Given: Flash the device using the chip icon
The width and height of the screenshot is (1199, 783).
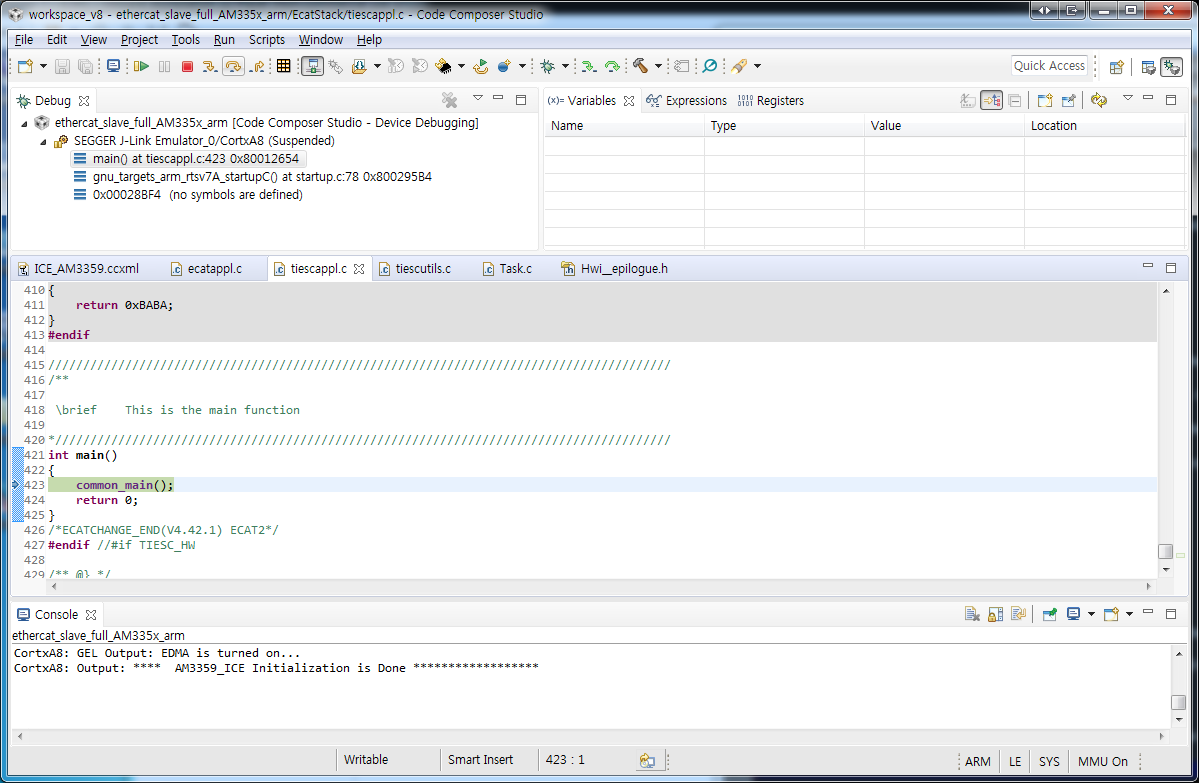Looking at the screenshot, I should [x=443, y=66].
